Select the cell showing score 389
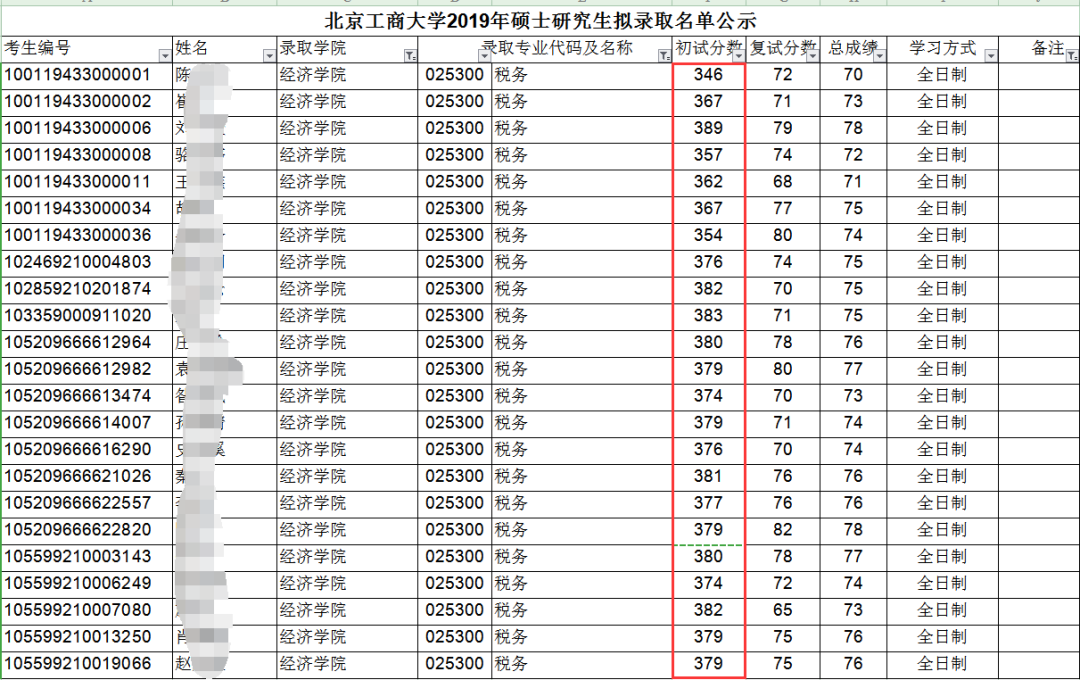This screenshot has height=680, width=1080. point(707,128)
